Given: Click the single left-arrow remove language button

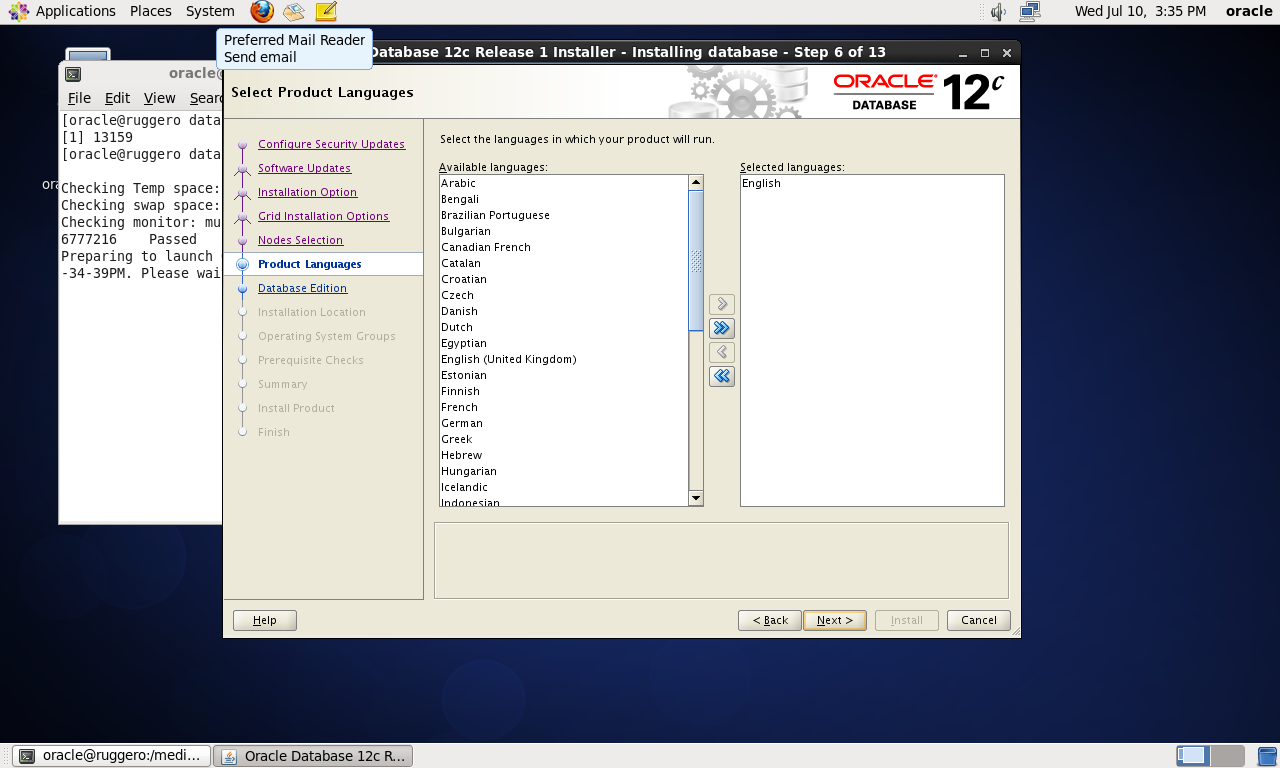Looking at the screenshot, I should click(x=721, y=352).
